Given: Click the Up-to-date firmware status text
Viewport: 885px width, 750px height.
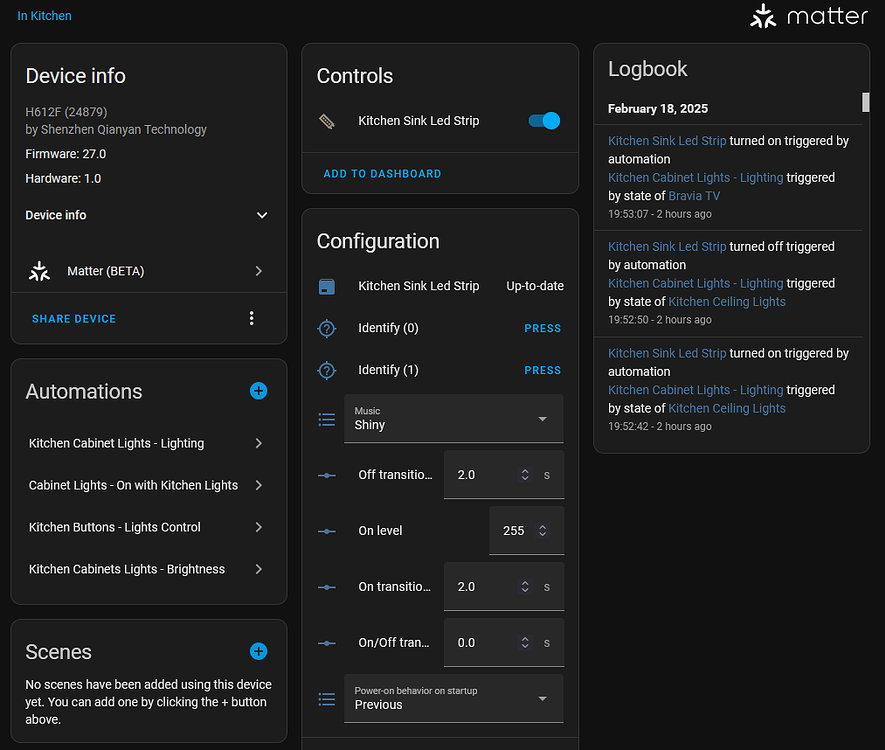Looking at the screenshot, I should 535,286.
